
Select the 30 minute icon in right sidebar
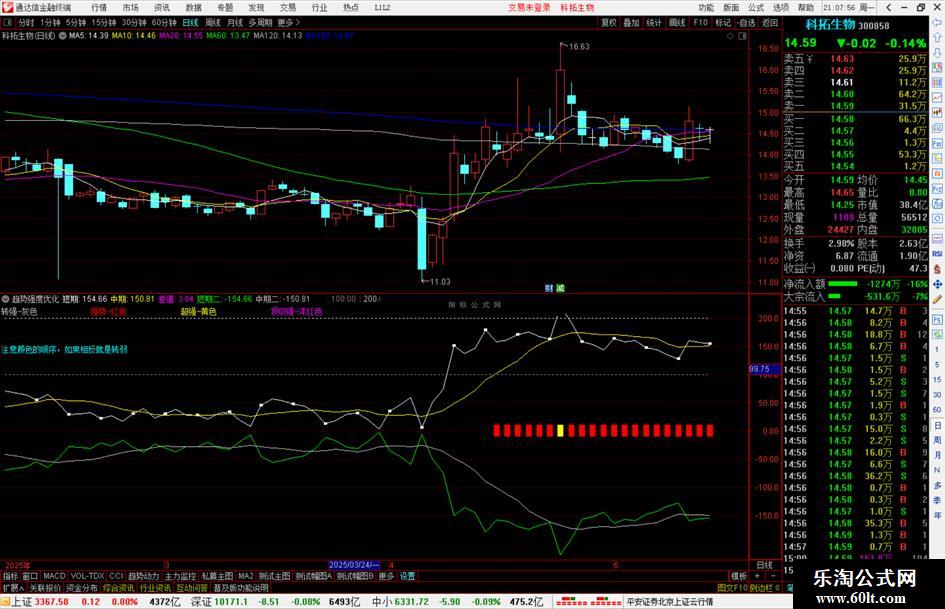pyautogui.click(x=937, y=394)
